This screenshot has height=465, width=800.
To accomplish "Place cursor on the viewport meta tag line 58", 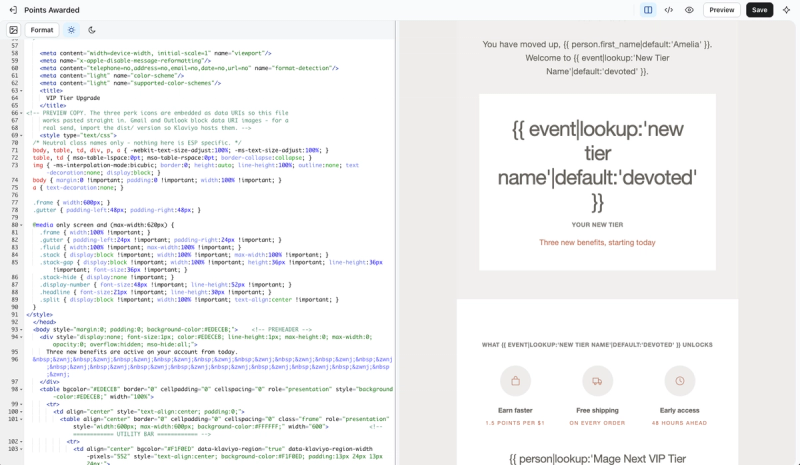I will pos(156,53).
